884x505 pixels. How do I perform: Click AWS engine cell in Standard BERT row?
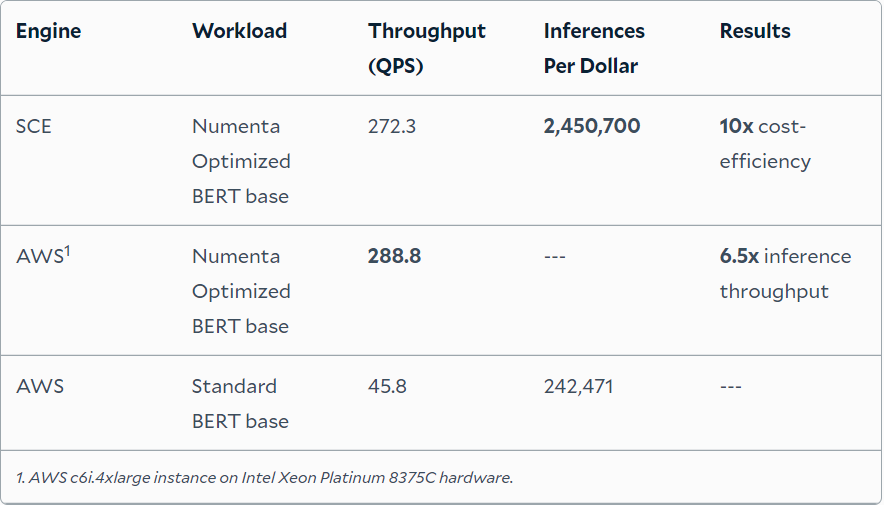40,386
